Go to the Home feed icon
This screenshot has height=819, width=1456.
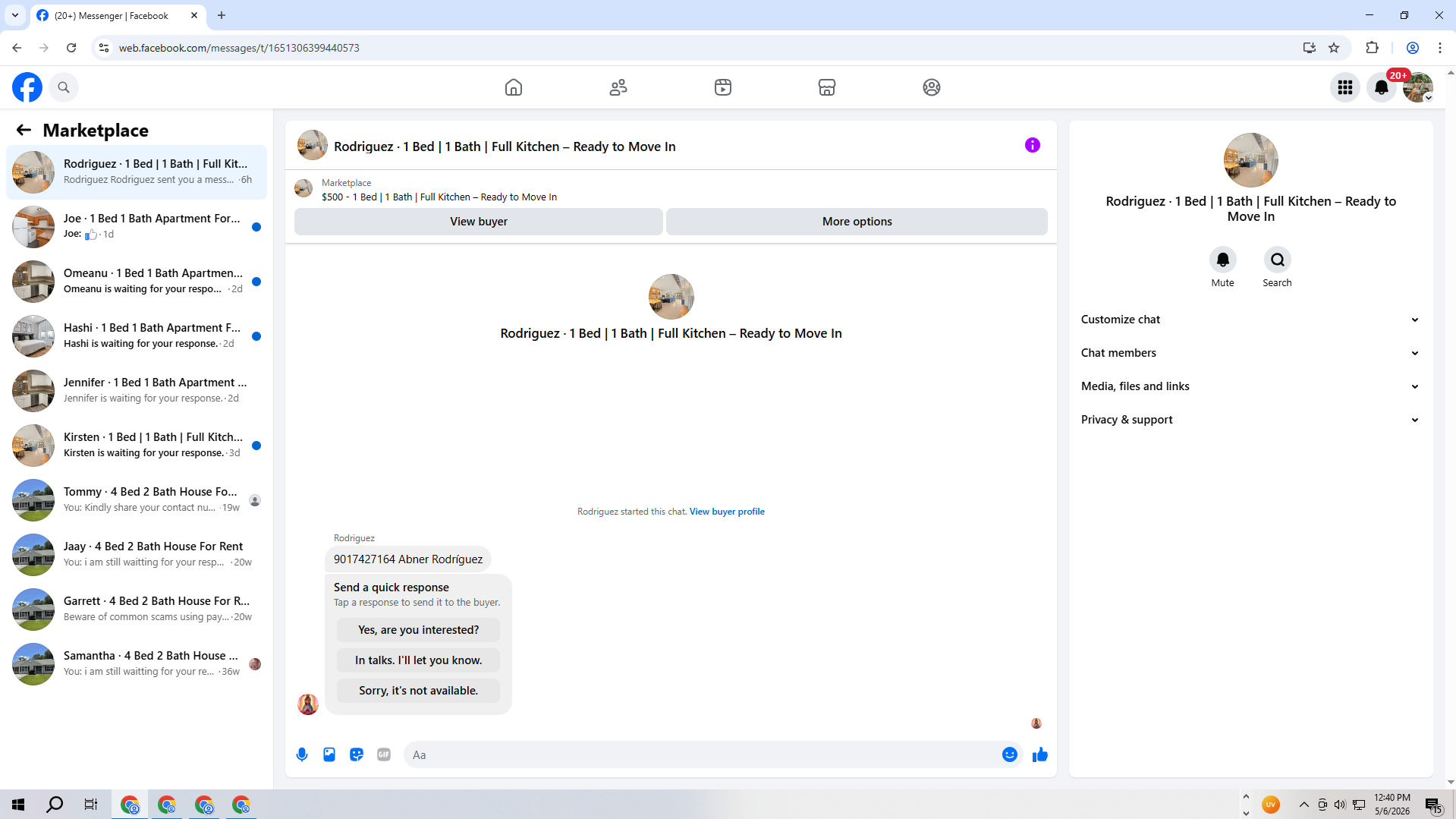point(514,87)
